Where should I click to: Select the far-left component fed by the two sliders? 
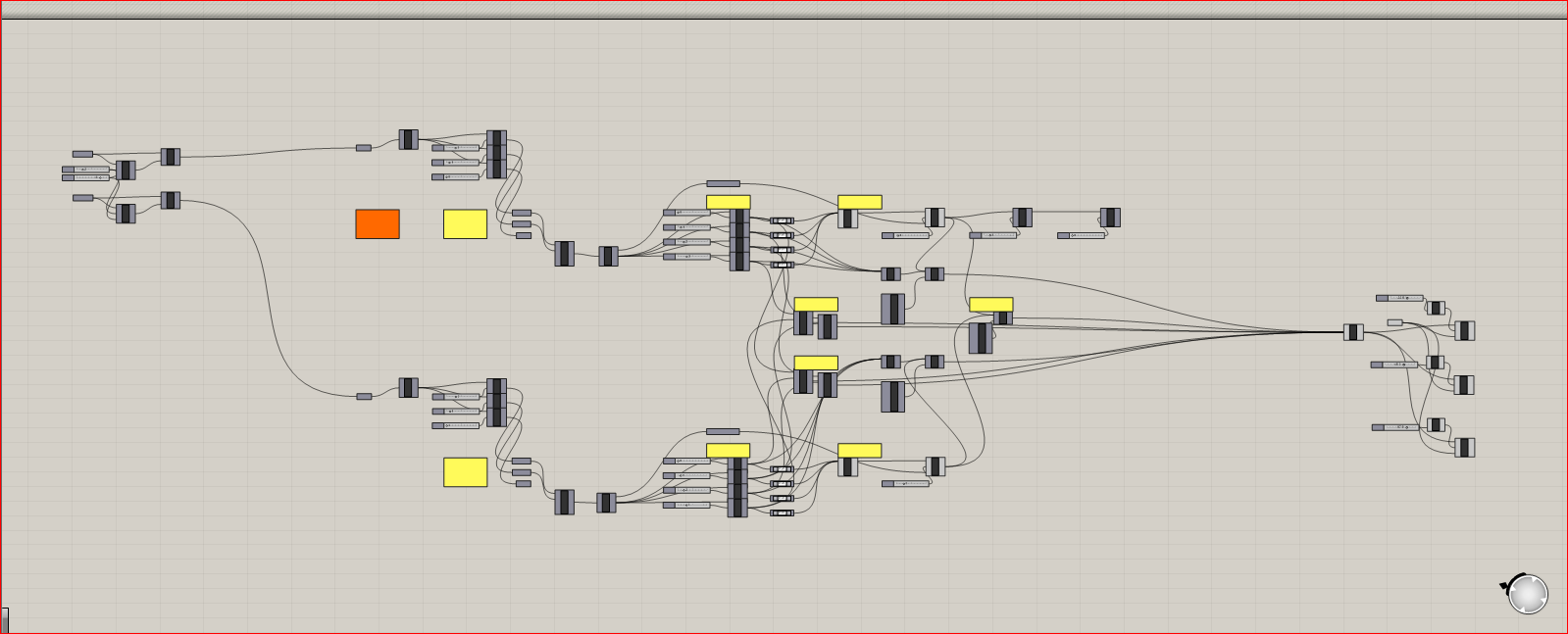pos(126,171)
